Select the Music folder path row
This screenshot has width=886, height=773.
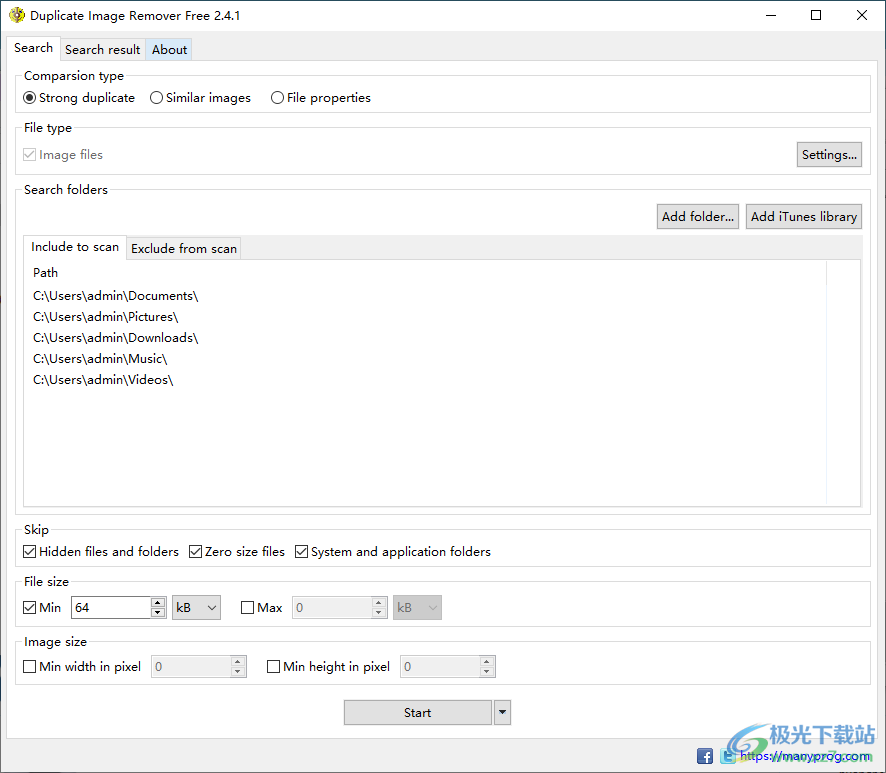[100, 358]
